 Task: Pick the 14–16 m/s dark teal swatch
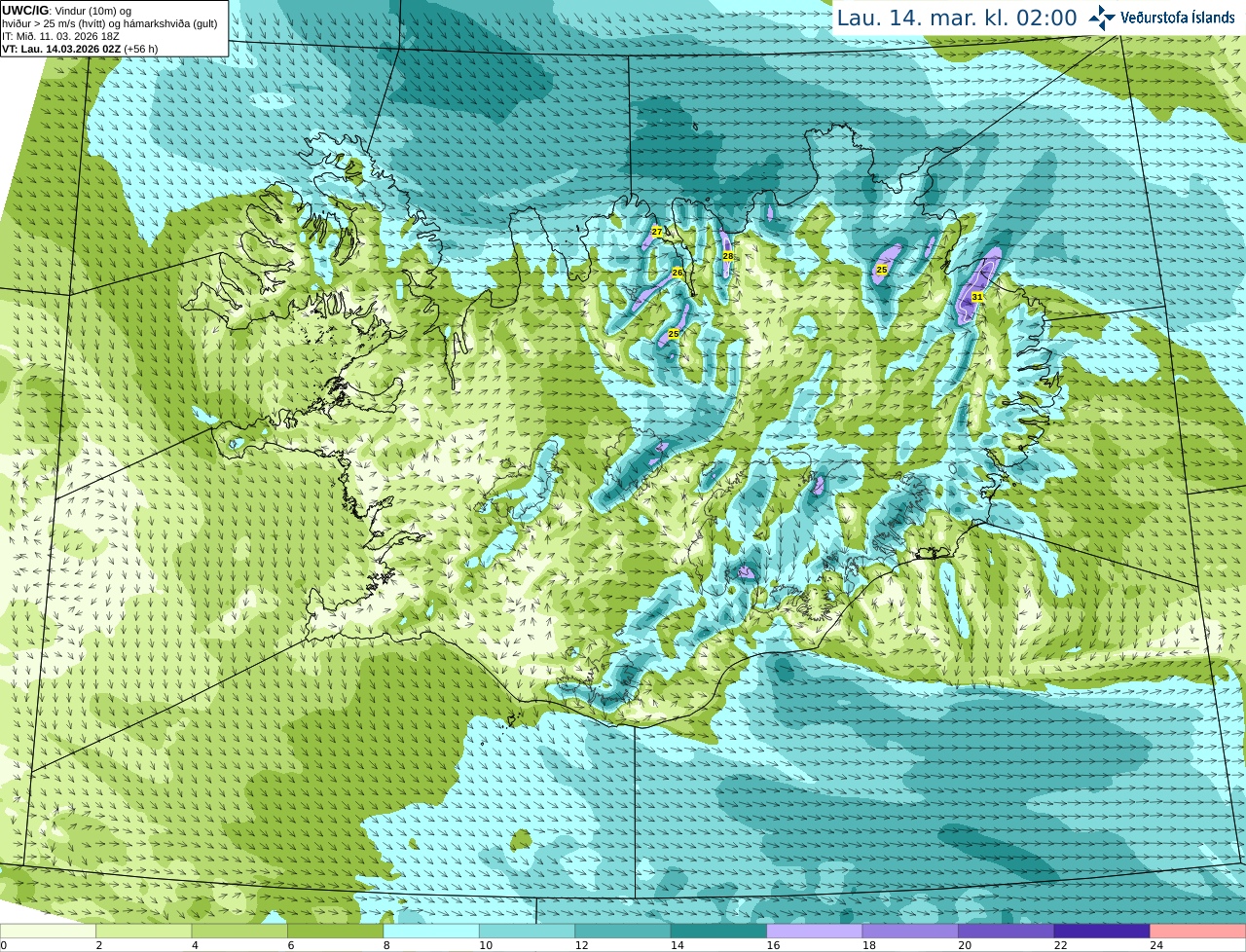point(719,931)
